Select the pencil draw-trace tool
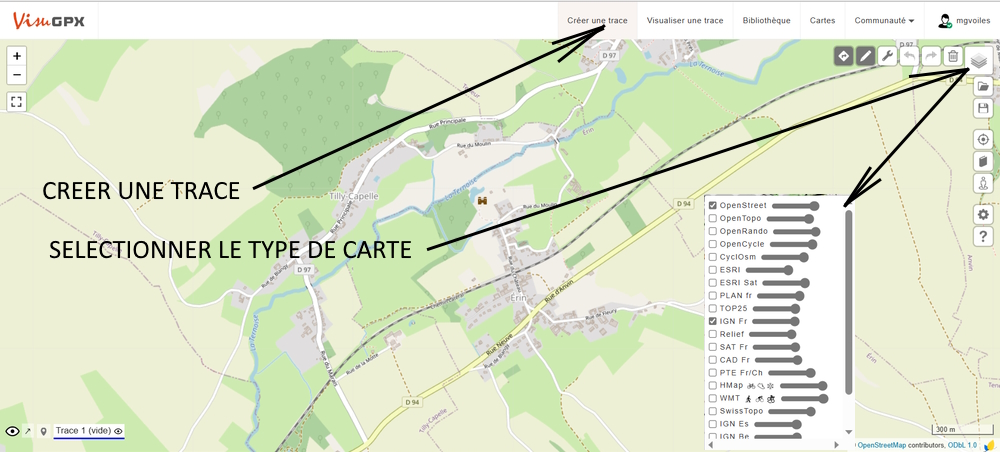This screenshot has width=1000, height=452. click(x=865, y=56)
